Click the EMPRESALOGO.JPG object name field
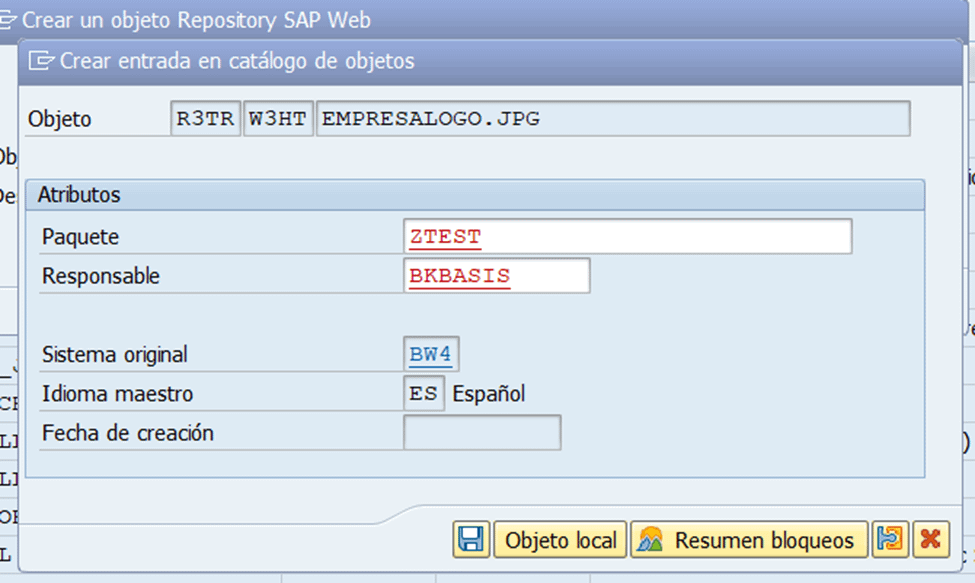This screenshot has width=975, height=583. [x=612, y=119]
